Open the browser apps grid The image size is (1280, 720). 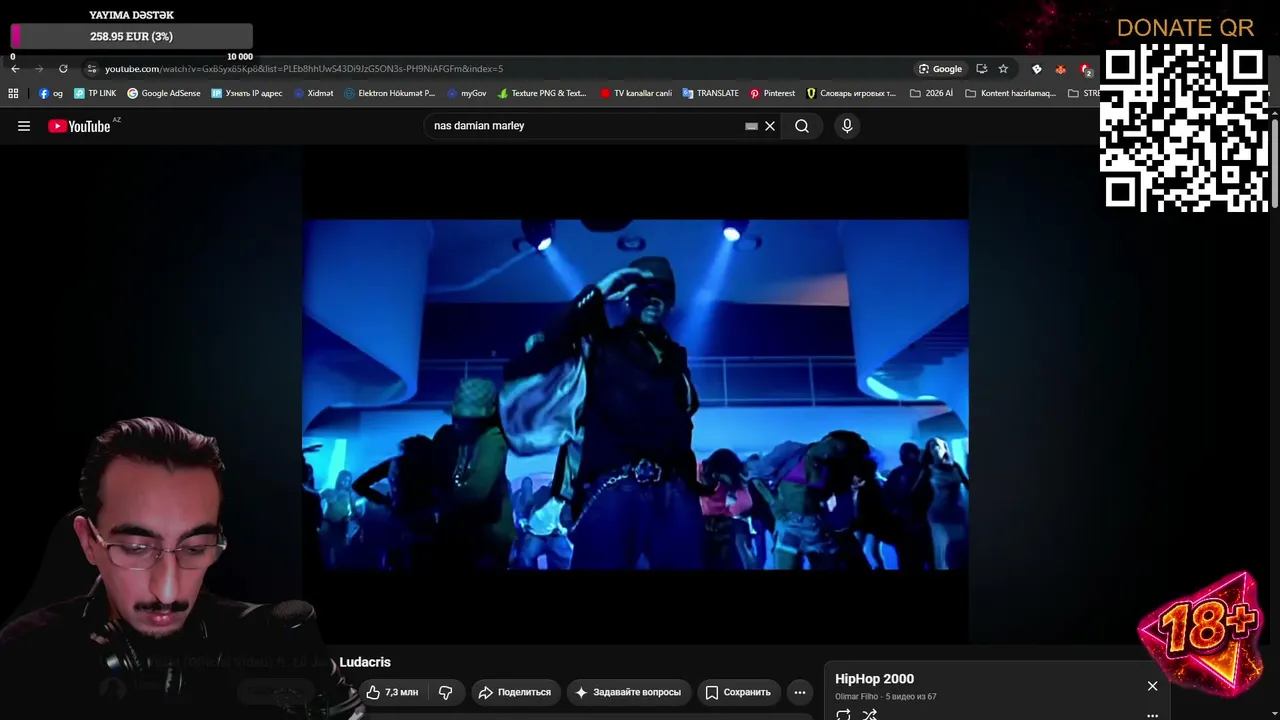(13, 93)
